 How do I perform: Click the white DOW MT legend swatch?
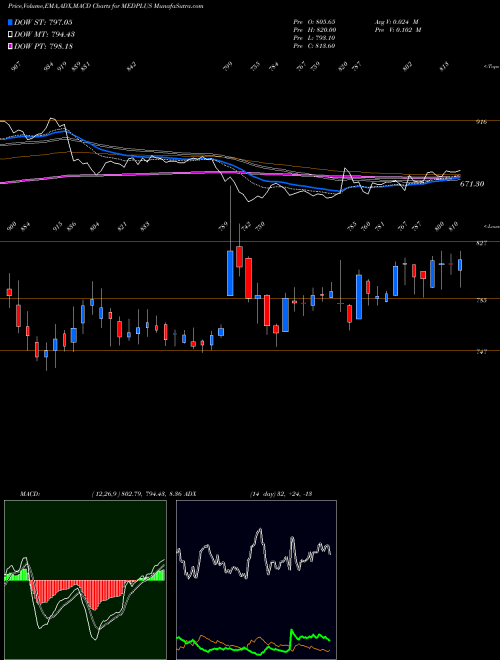click(10, 34)
